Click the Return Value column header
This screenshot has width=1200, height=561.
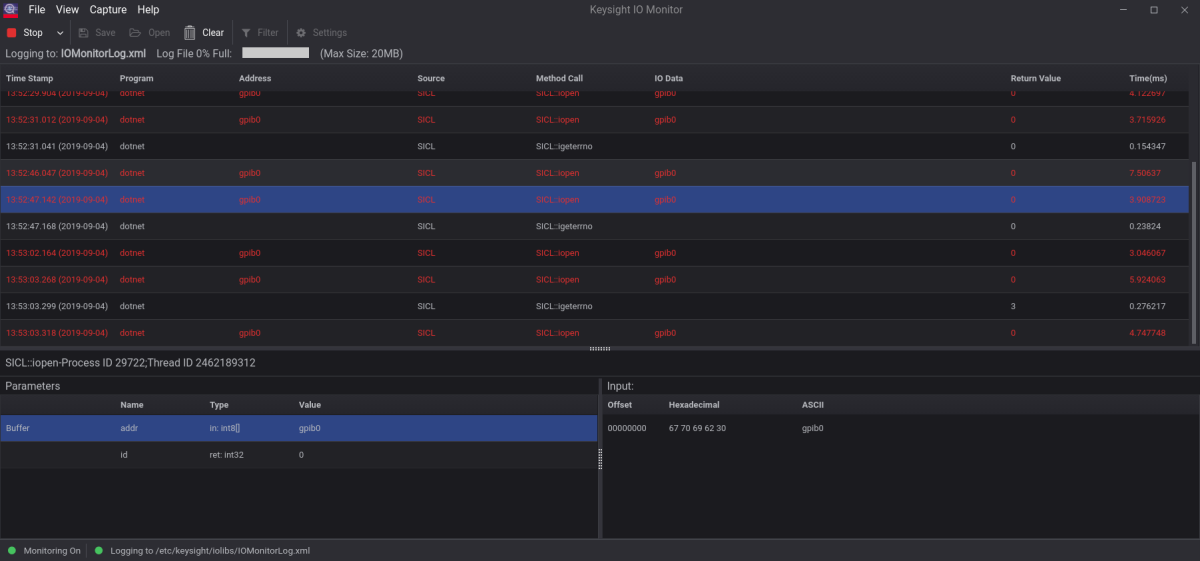1036,78
